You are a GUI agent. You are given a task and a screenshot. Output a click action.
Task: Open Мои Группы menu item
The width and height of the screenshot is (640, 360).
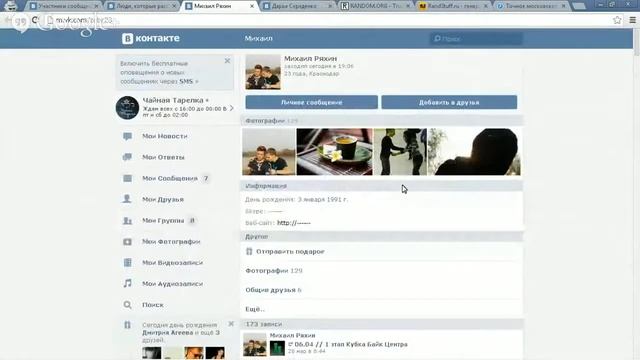[163, 220]
